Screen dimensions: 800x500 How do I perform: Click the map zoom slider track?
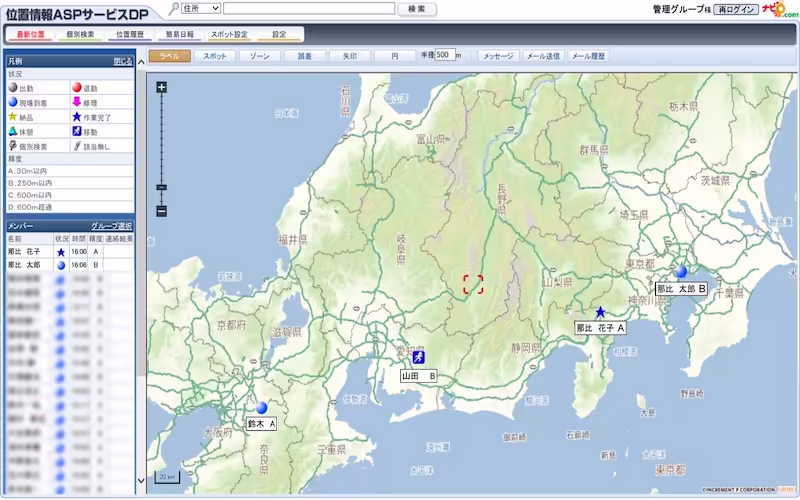162,150
